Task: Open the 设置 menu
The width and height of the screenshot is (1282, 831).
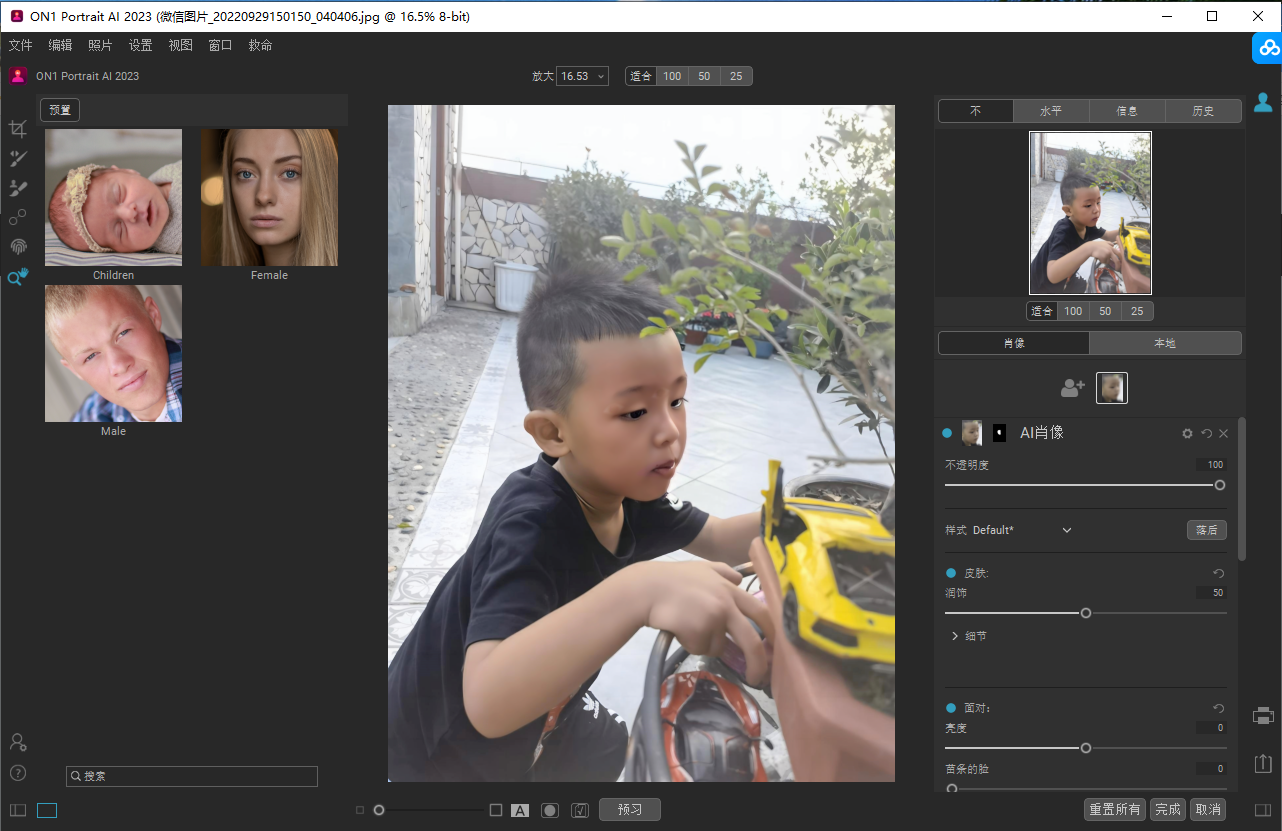Action: [x=141, y=45]
